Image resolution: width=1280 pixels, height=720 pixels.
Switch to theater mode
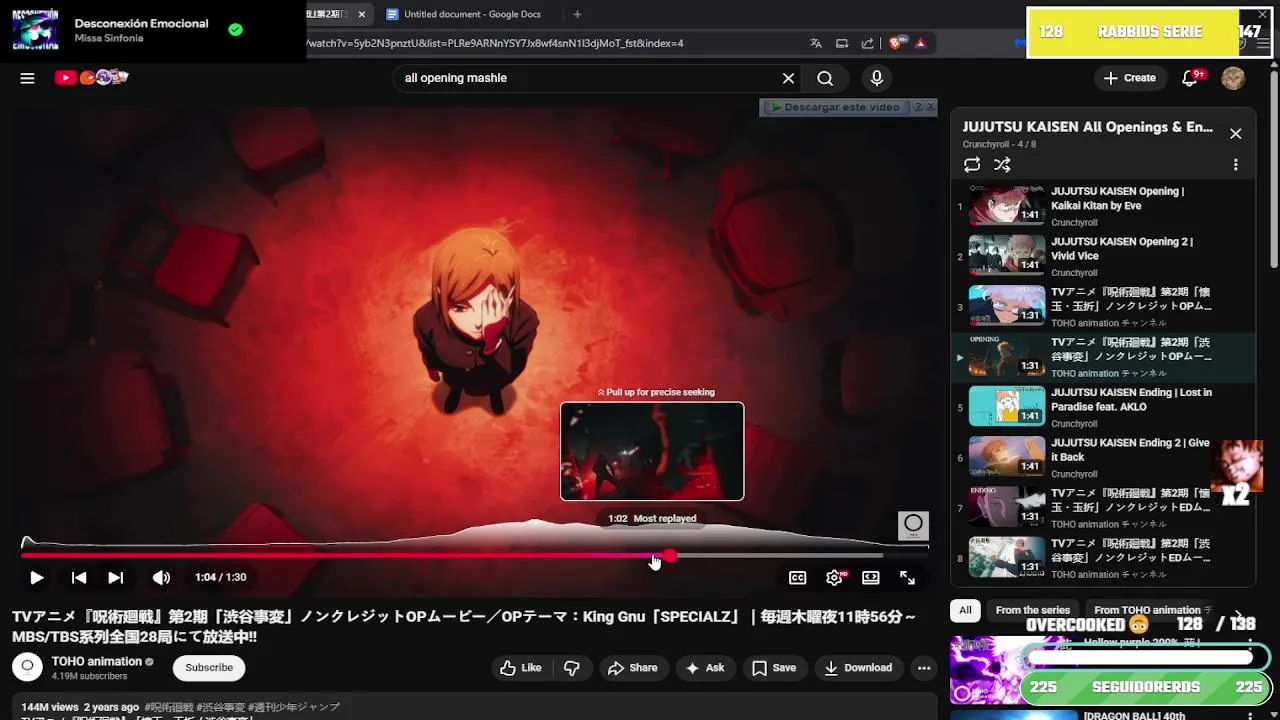871,577
